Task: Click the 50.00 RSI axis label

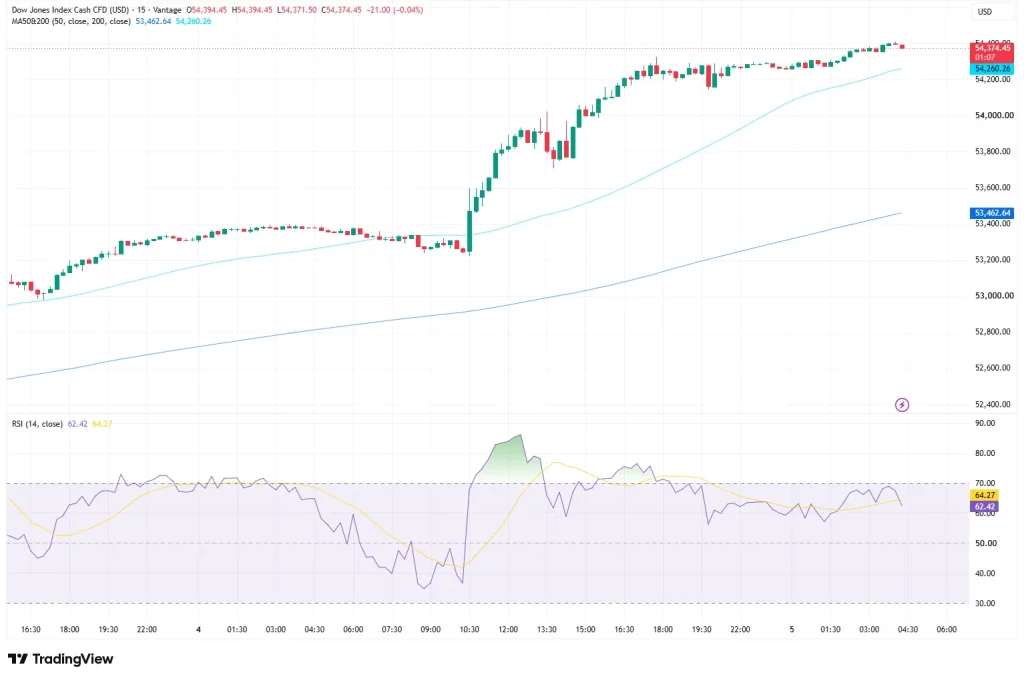Action: click(x=985, y=543)
